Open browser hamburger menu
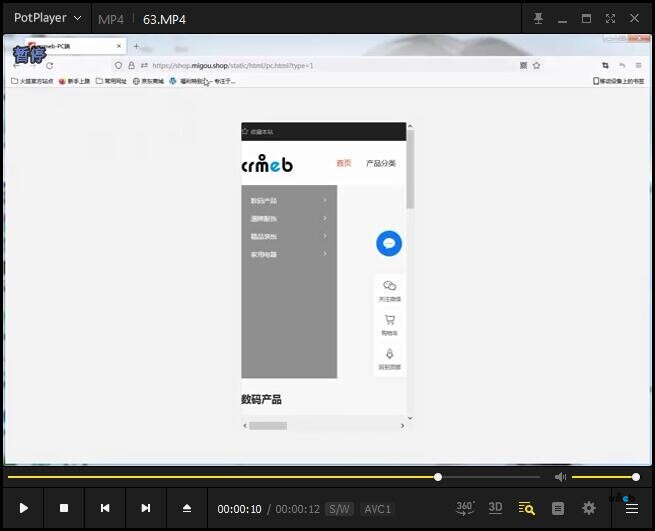The image size is (655, 531). coord(639,65)
